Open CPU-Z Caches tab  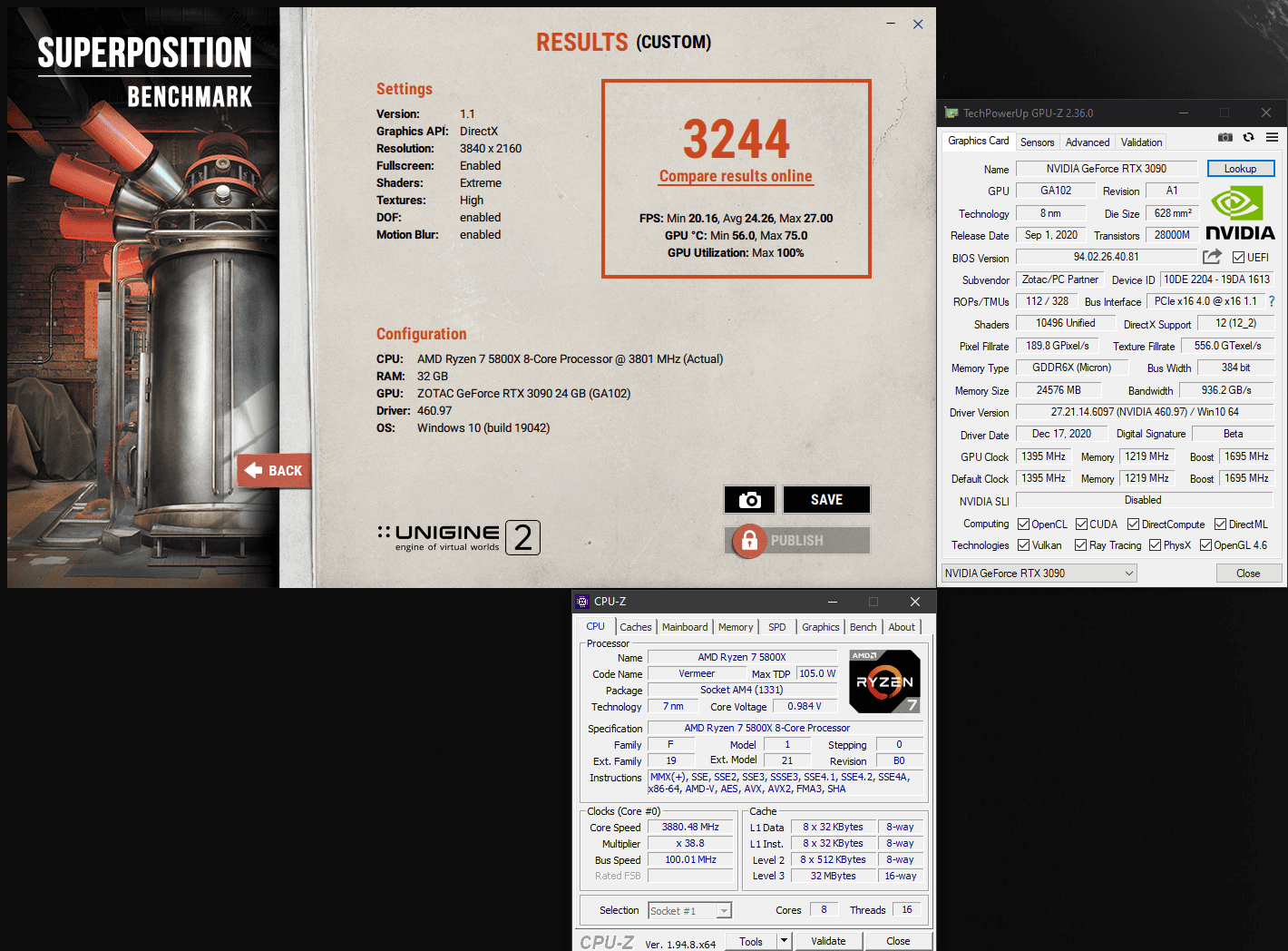635,627
